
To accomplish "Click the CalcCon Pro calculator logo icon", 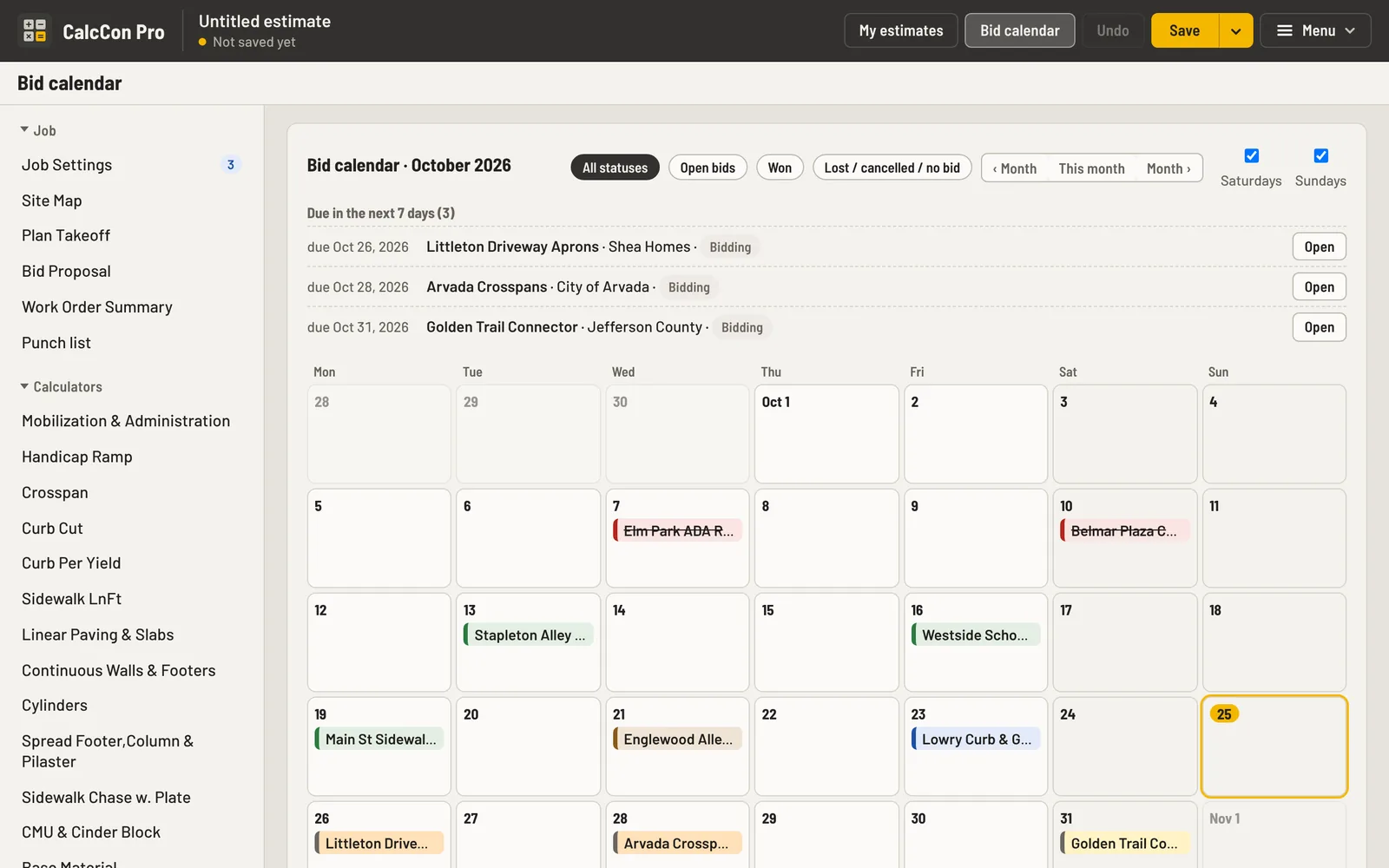I will 35,30.
